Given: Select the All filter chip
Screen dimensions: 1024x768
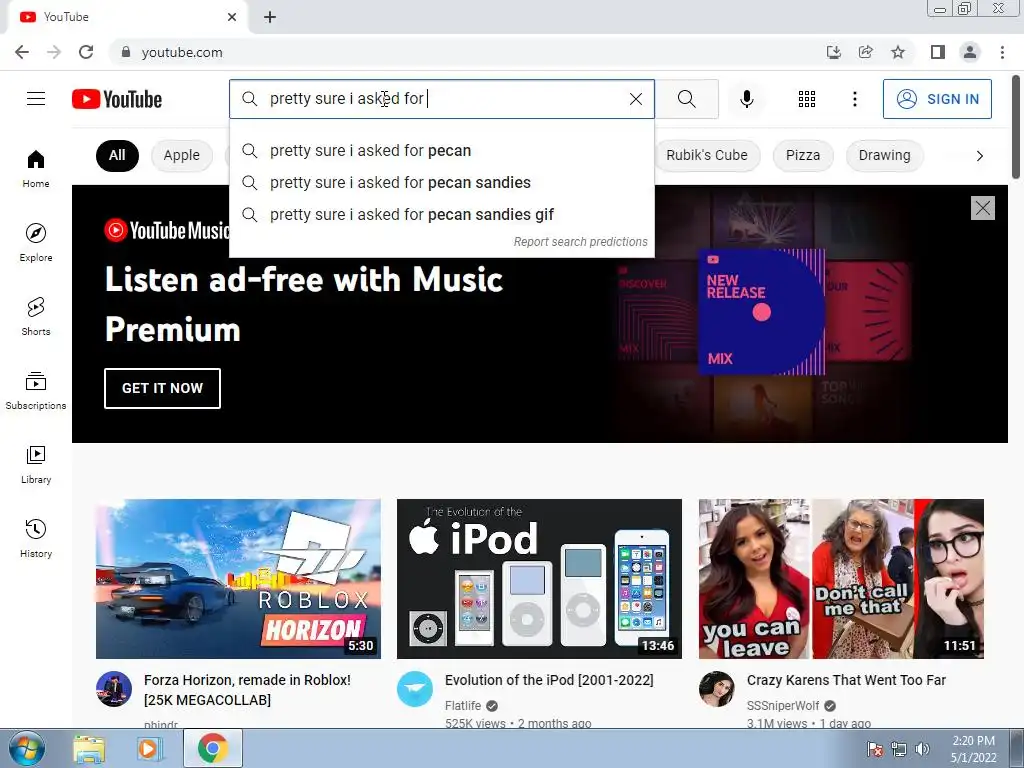Looking at the screenshot, I should [117, 155].
